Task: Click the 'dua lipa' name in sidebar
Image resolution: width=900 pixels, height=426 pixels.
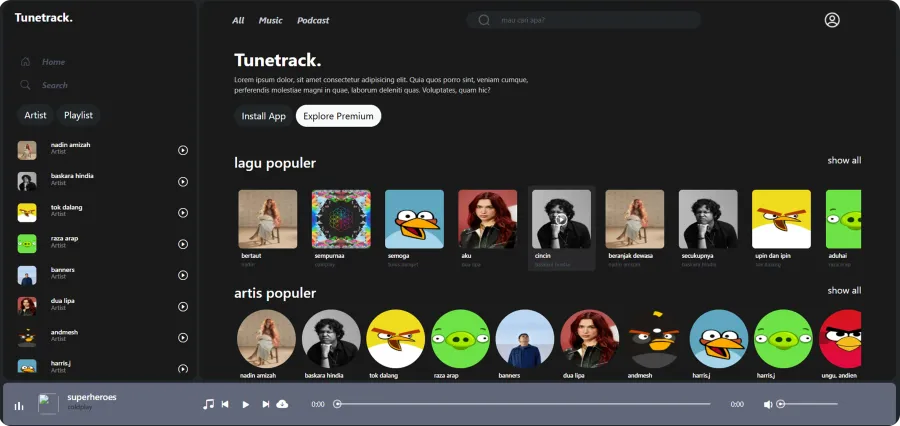Action: 63,301
